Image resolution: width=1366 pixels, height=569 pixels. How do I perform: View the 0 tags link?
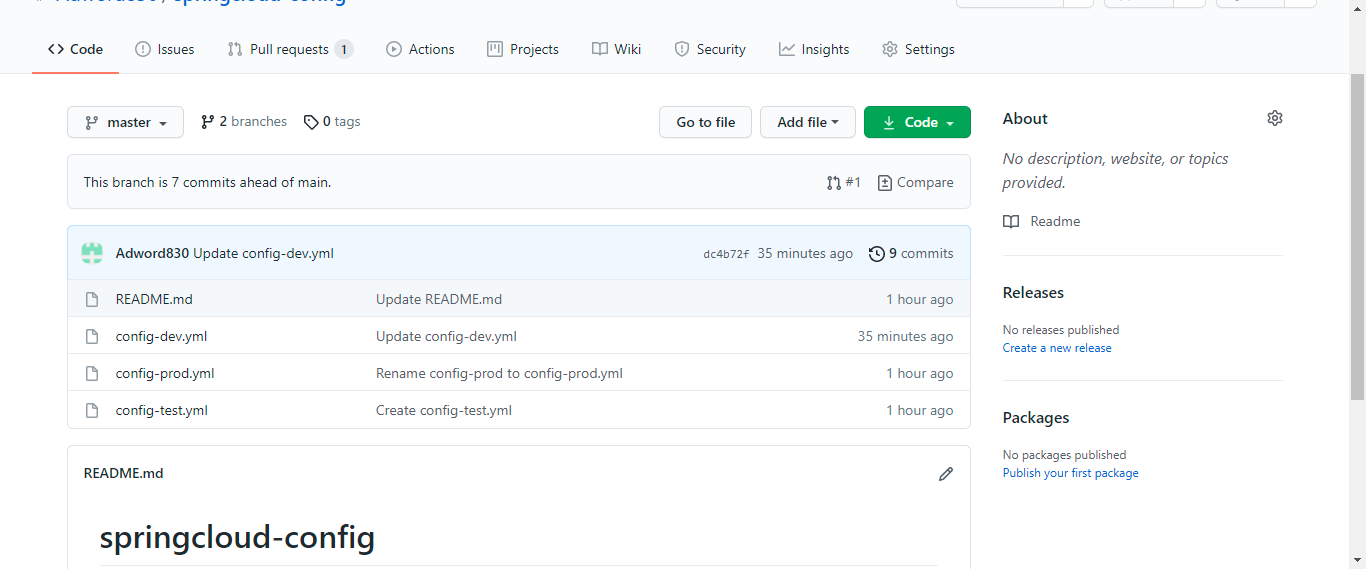[x=332, y=122]
